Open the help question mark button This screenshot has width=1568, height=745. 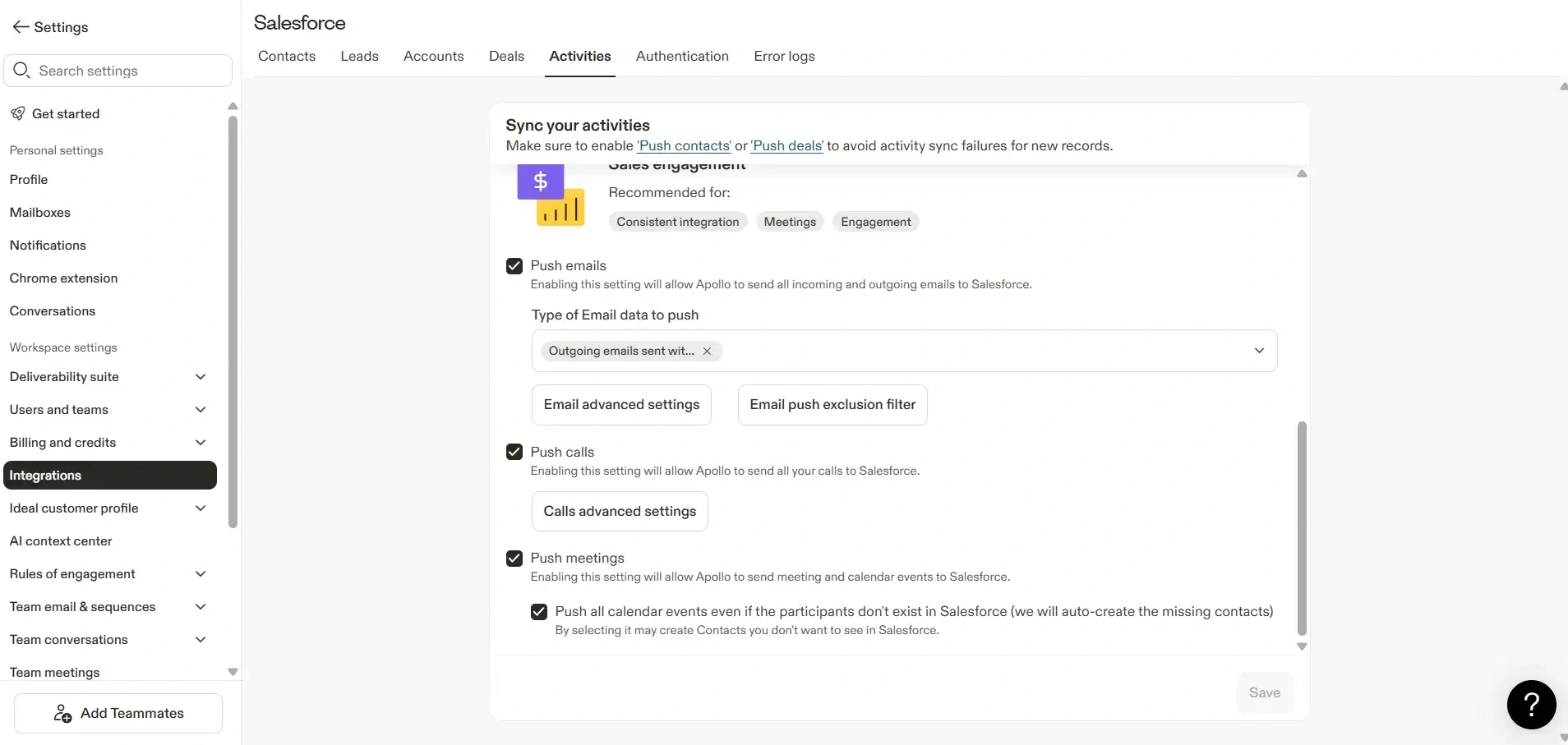point(1531,704)
